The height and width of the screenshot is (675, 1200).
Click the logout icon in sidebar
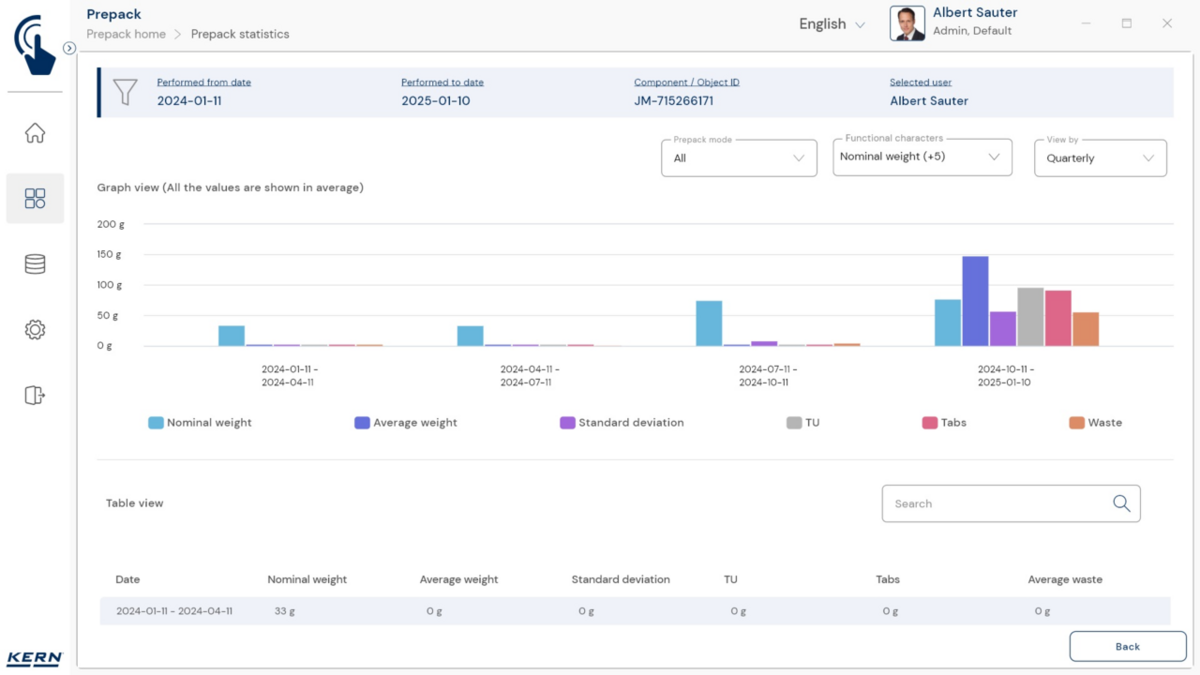[x=35, y=395]
